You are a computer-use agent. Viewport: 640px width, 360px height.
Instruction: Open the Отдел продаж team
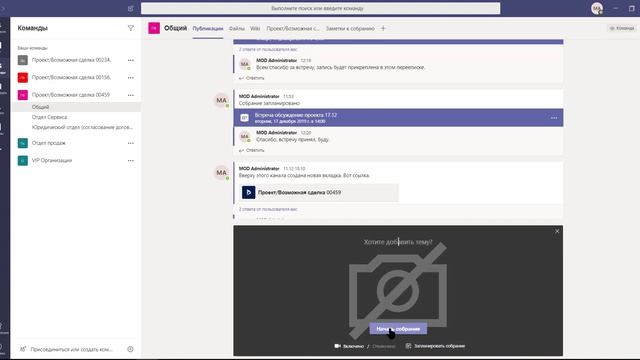(49, 143)
